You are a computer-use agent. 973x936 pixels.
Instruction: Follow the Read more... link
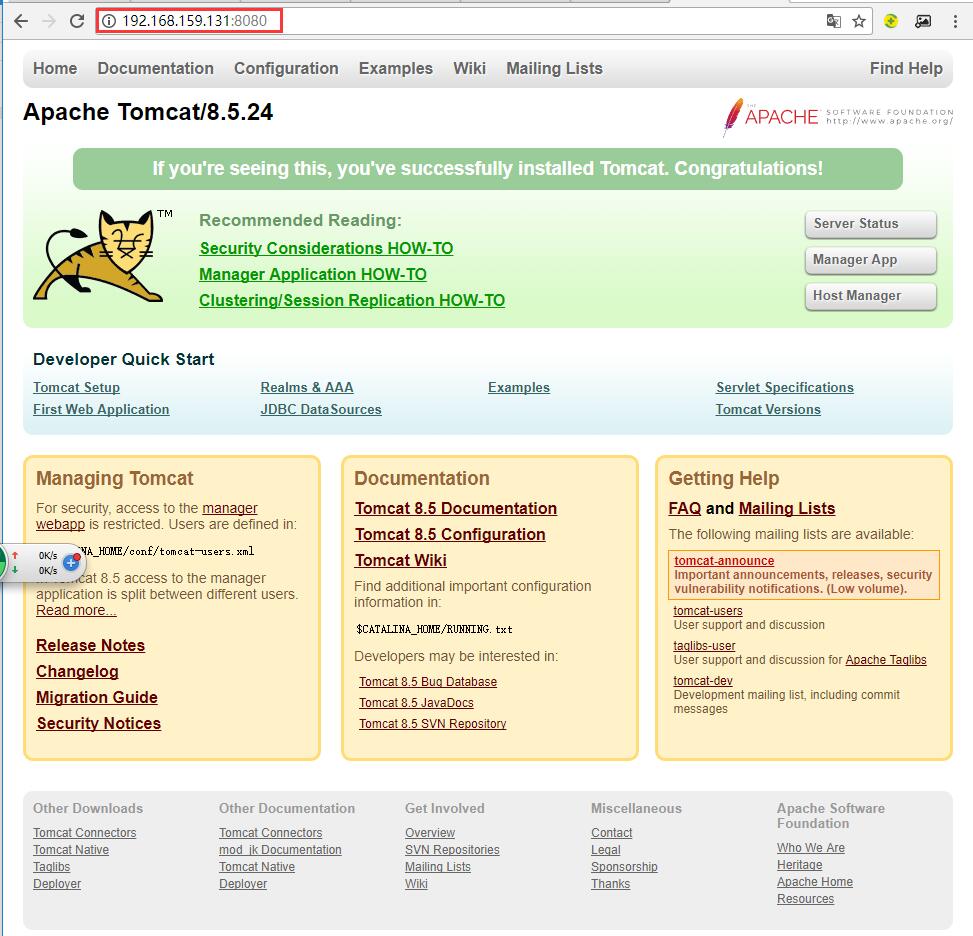76,611
